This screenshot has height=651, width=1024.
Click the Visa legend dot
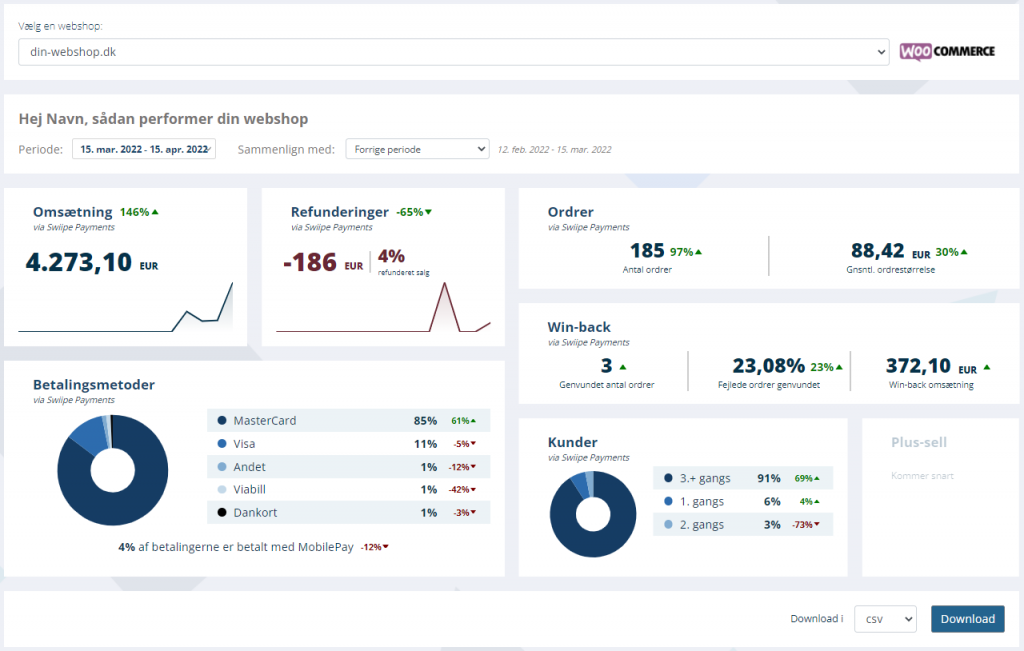(221, 444)
